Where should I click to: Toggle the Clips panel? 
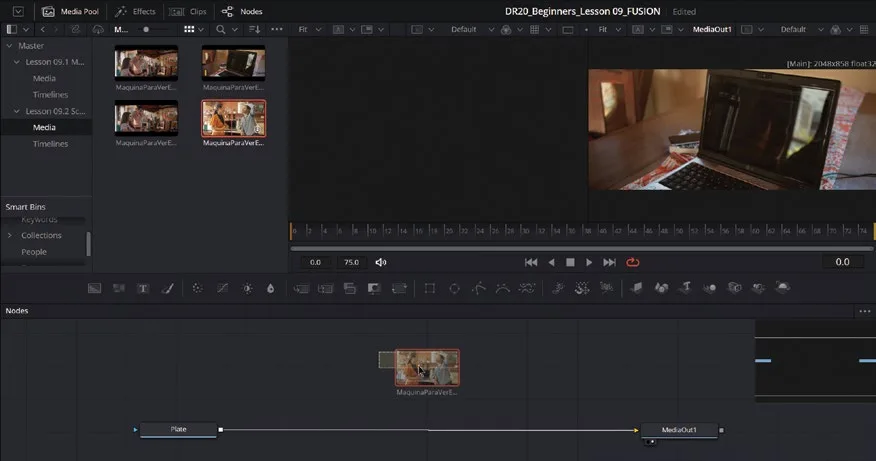click(x=188, y=11)
